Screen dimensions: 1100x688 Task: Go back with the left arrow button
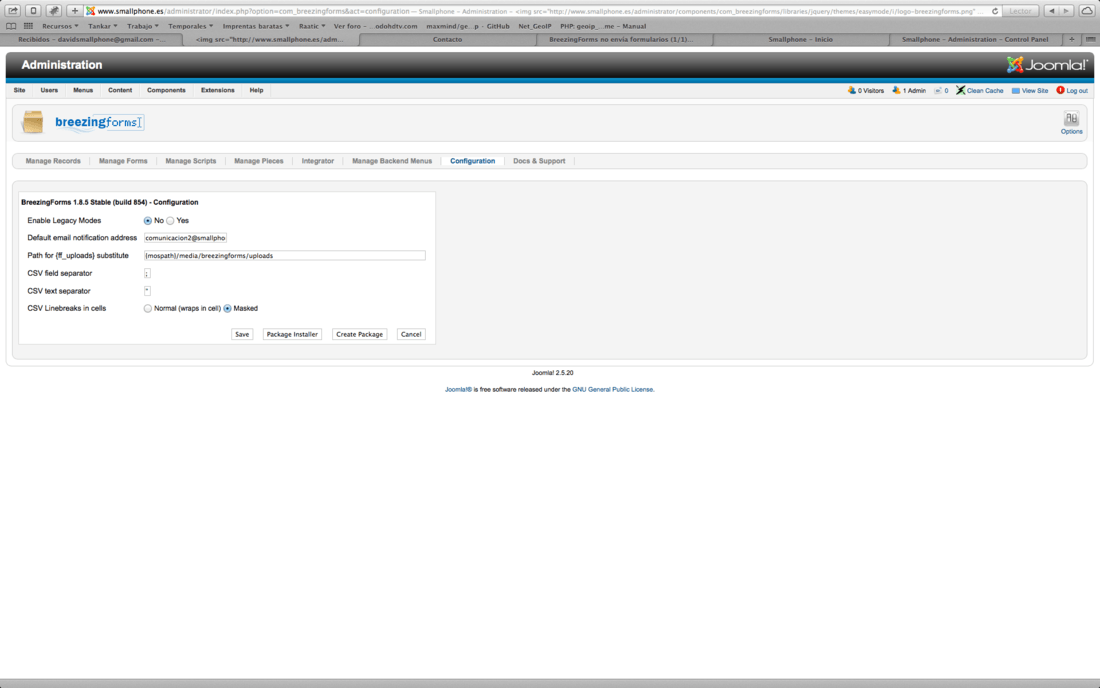point(1052,11)
